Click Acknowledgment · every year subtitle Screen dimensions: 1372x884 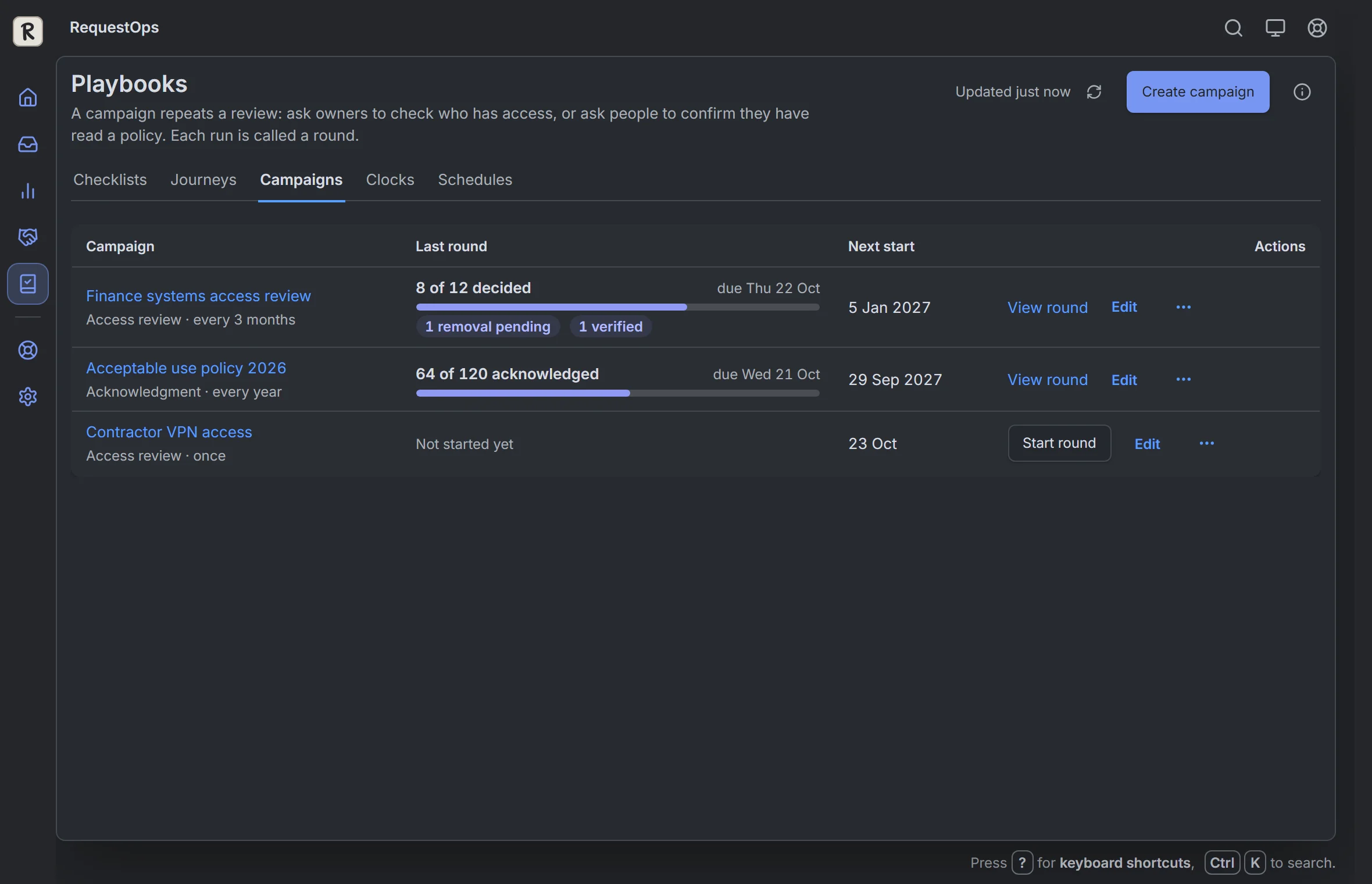[184, 391]
